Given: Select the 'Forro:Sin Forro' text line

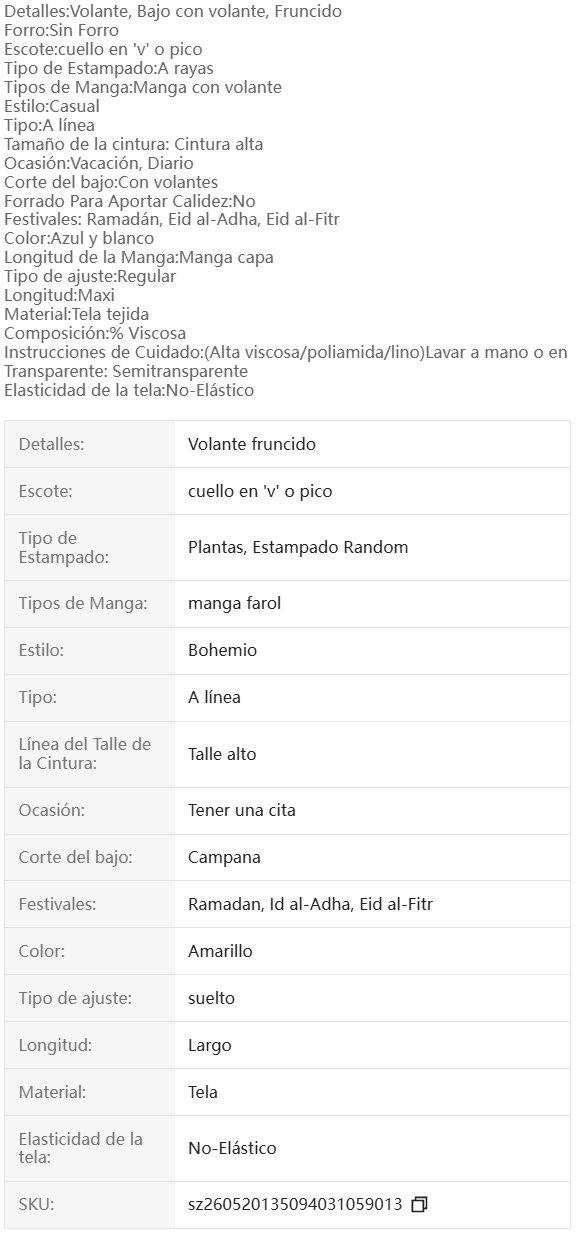Looking at the screenshot, I should pyautogui.click(x=61, y=30).
